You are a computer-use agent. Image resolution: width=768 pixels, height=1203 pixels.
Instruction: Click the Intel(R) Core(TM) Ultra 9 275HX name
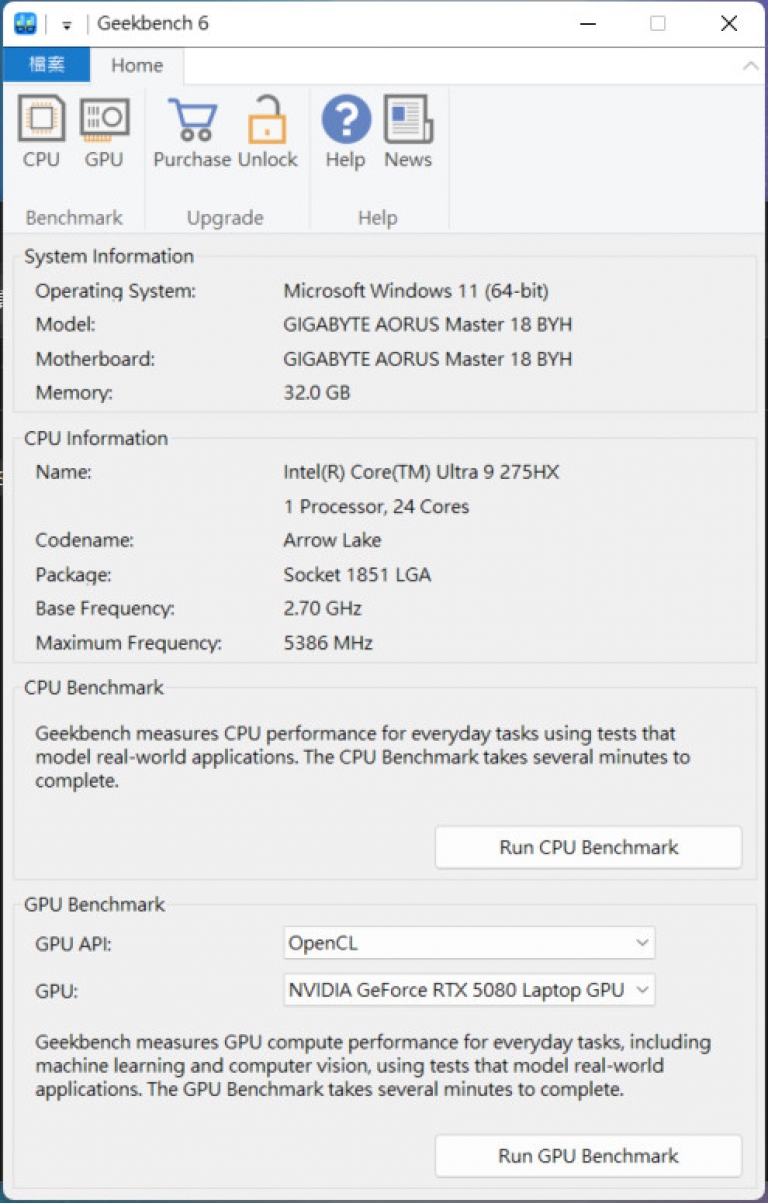click(421, 472)
